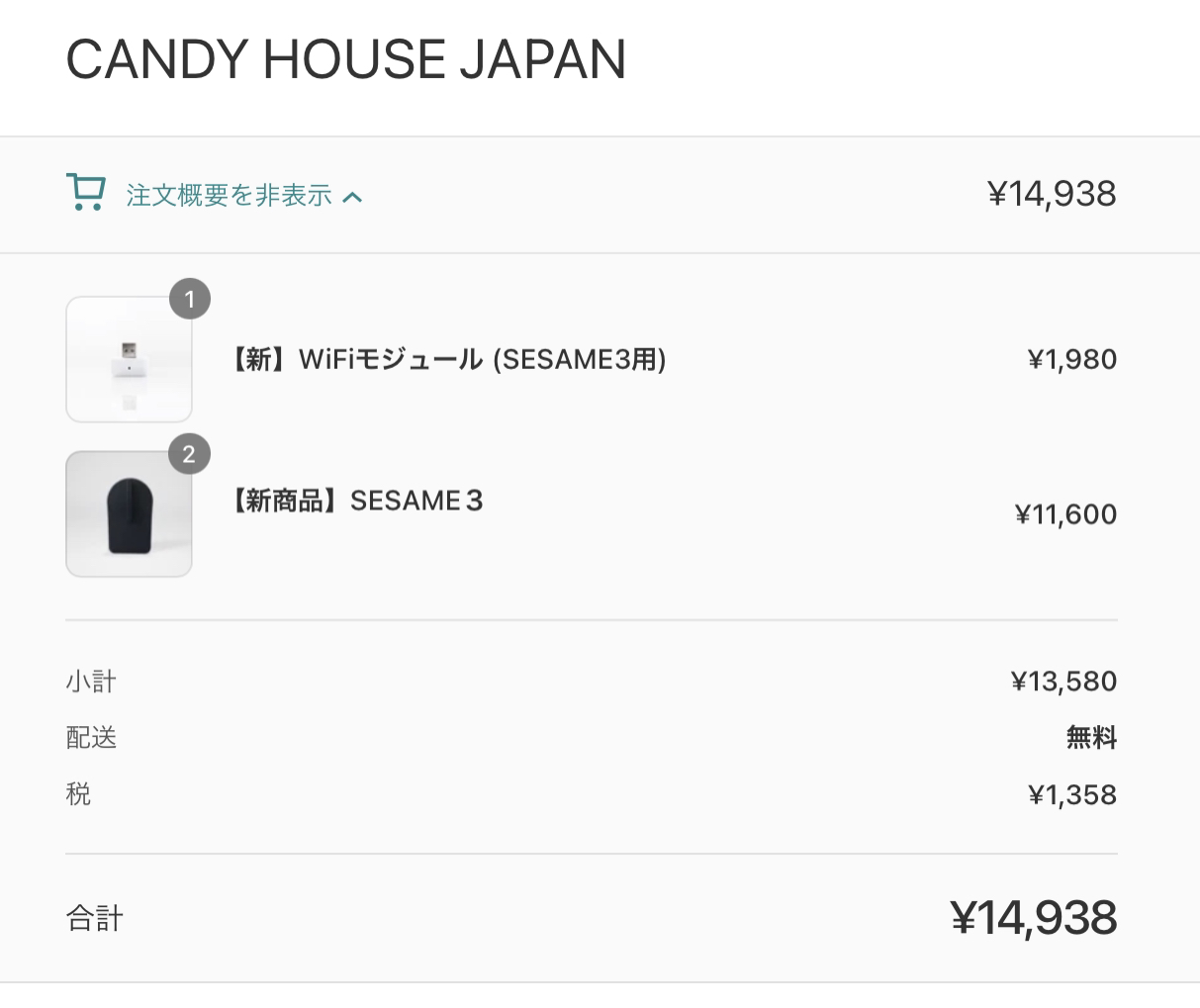This screenshot has height=1008, width=1200.
Task: Click the ¥13,580 subtotal amount
Action: (1064, 682)
